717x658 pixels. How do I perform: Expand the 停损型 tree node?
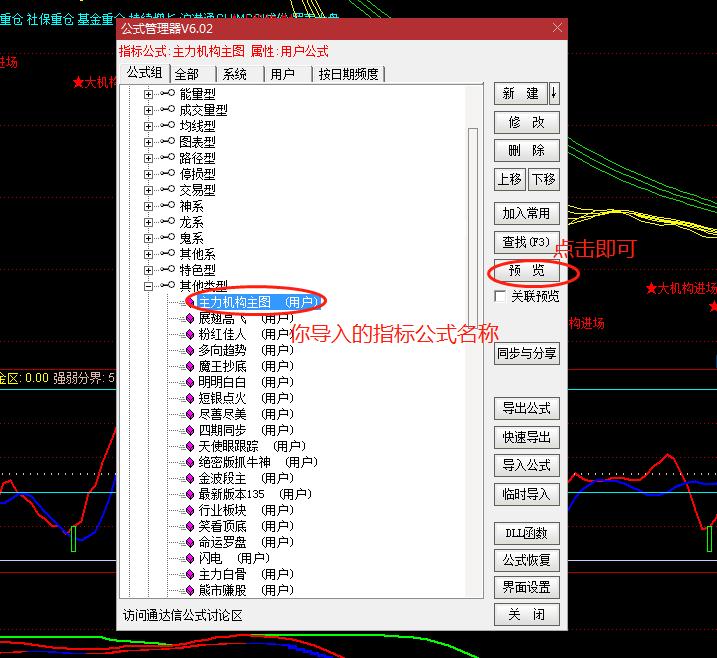tap(148, 174)
